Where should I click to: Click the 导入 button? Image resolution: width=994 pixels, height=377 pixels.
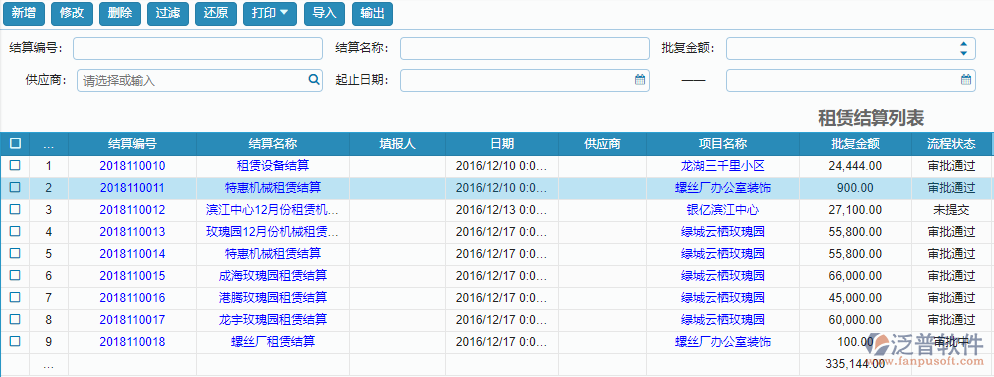(325, 14)
